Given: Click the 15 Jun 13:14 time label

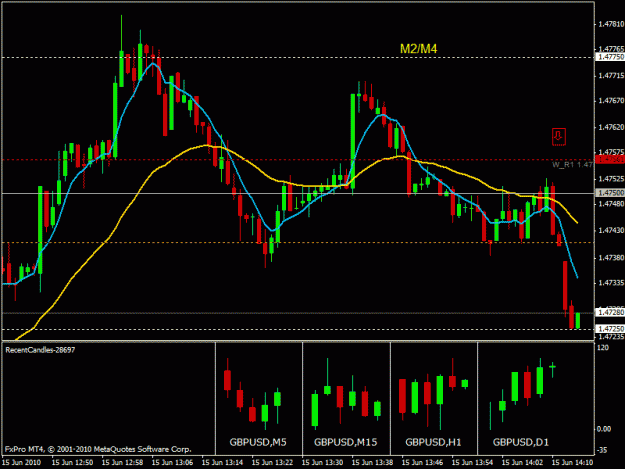Looking at the screenshot, I should tap(222, 462).
